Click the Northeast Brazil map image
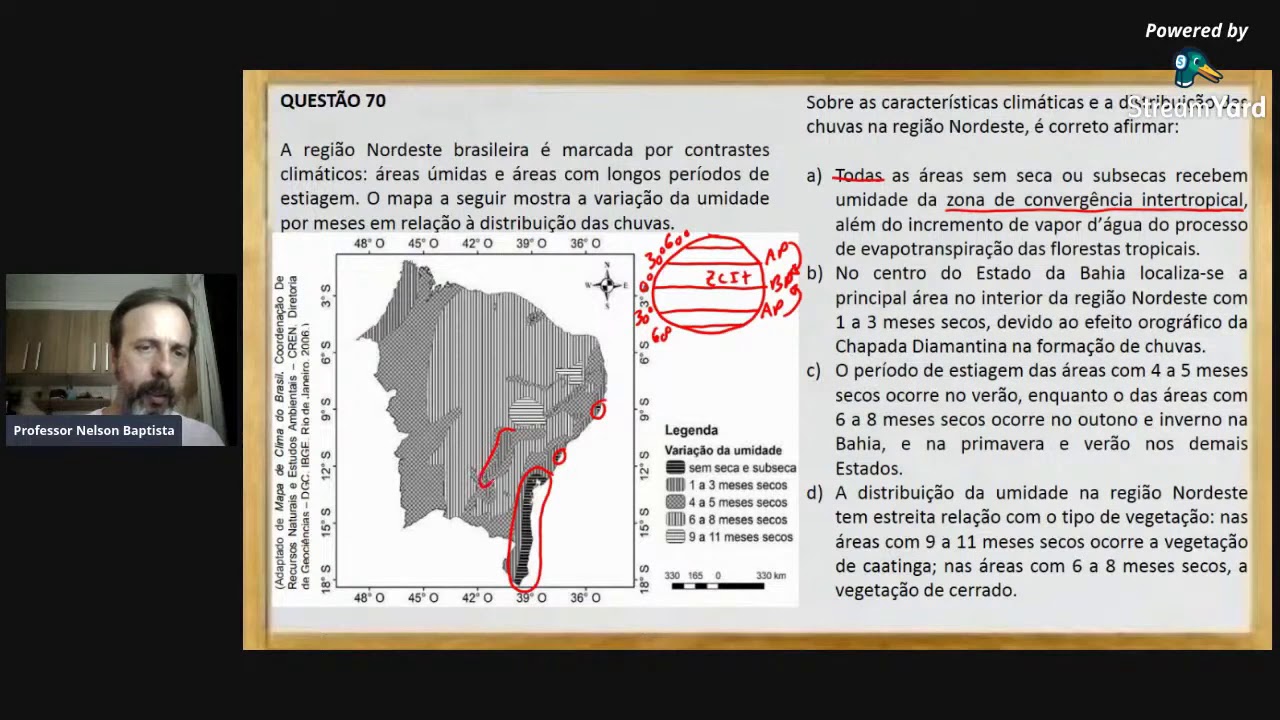1280x720 pixels. 484,421
